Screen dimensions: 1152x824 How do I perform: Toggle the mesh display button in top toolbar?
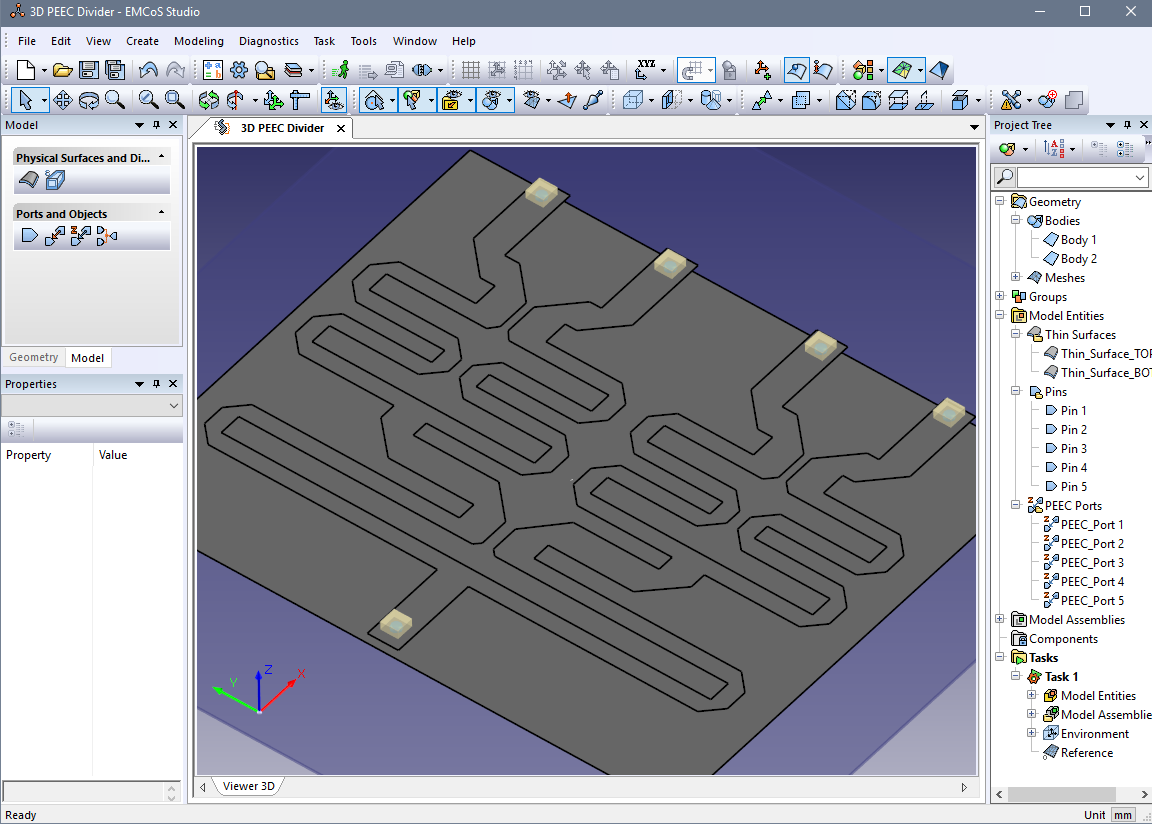click(x=902, y=70)
